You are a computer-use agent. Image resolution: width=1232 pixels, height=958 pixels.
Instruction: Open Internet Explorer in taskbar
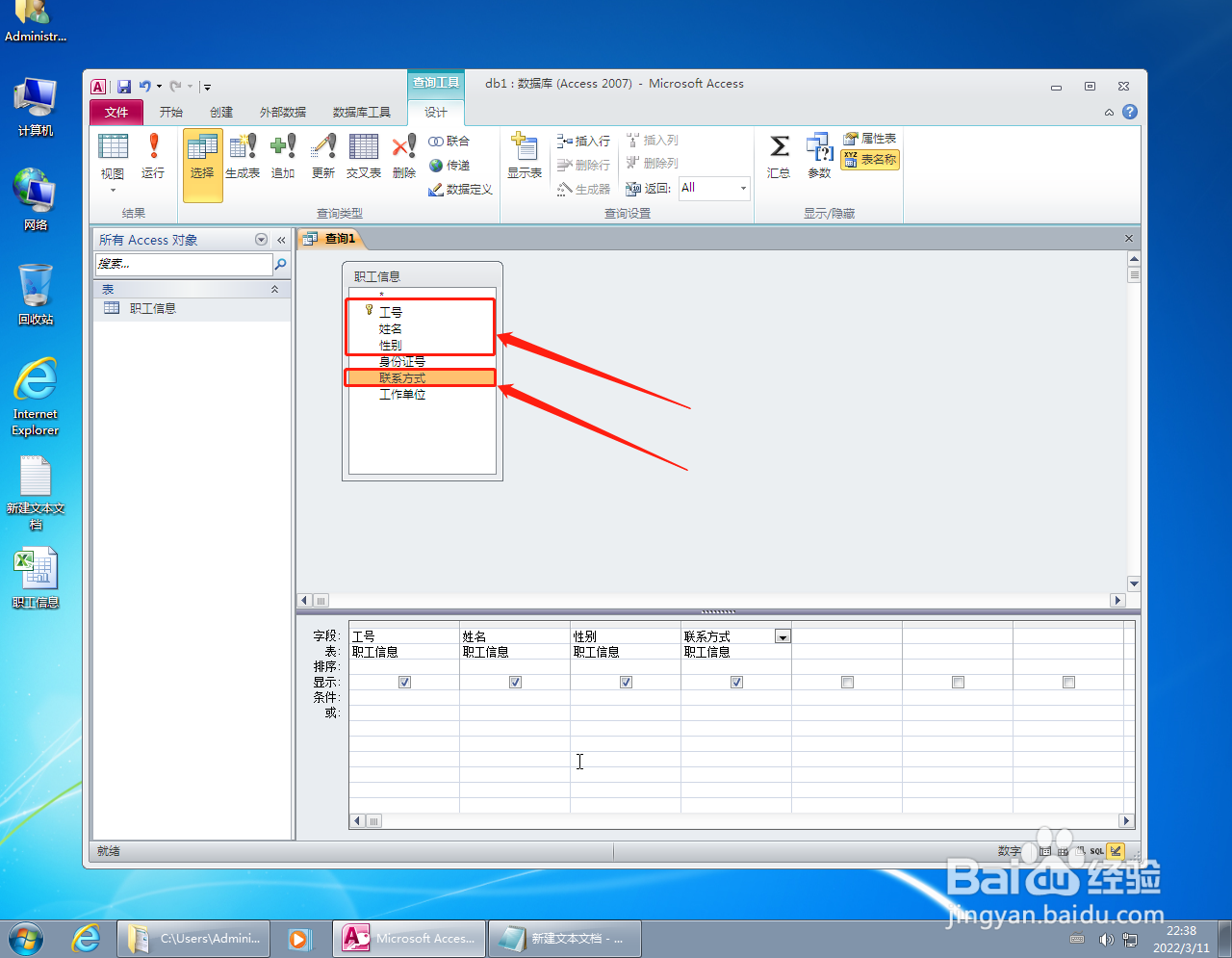point(87,938)
